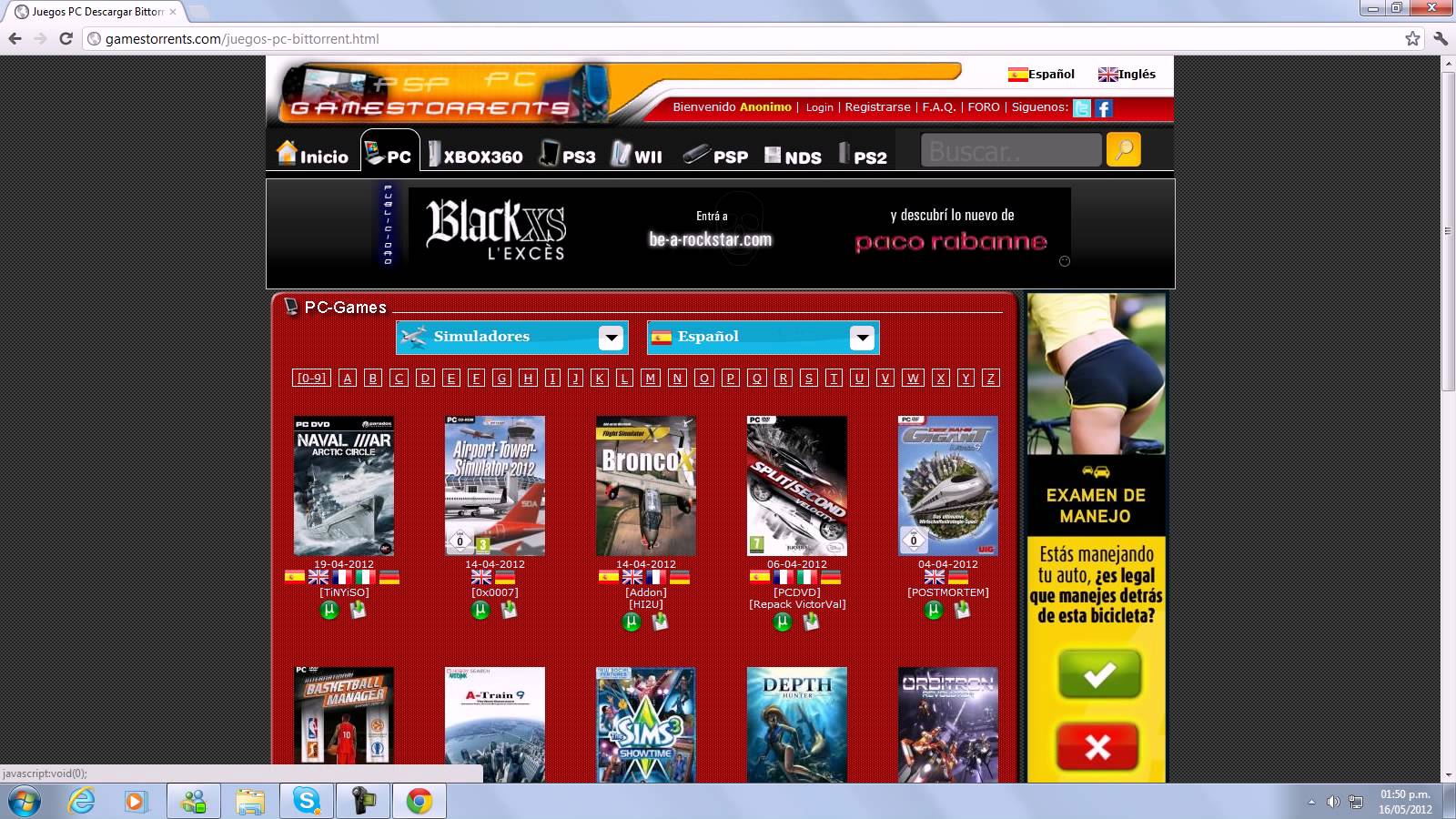Filter games by letter A
Image resolution: width=1456 pixels, height=819 pixels.
click(348, 378)
